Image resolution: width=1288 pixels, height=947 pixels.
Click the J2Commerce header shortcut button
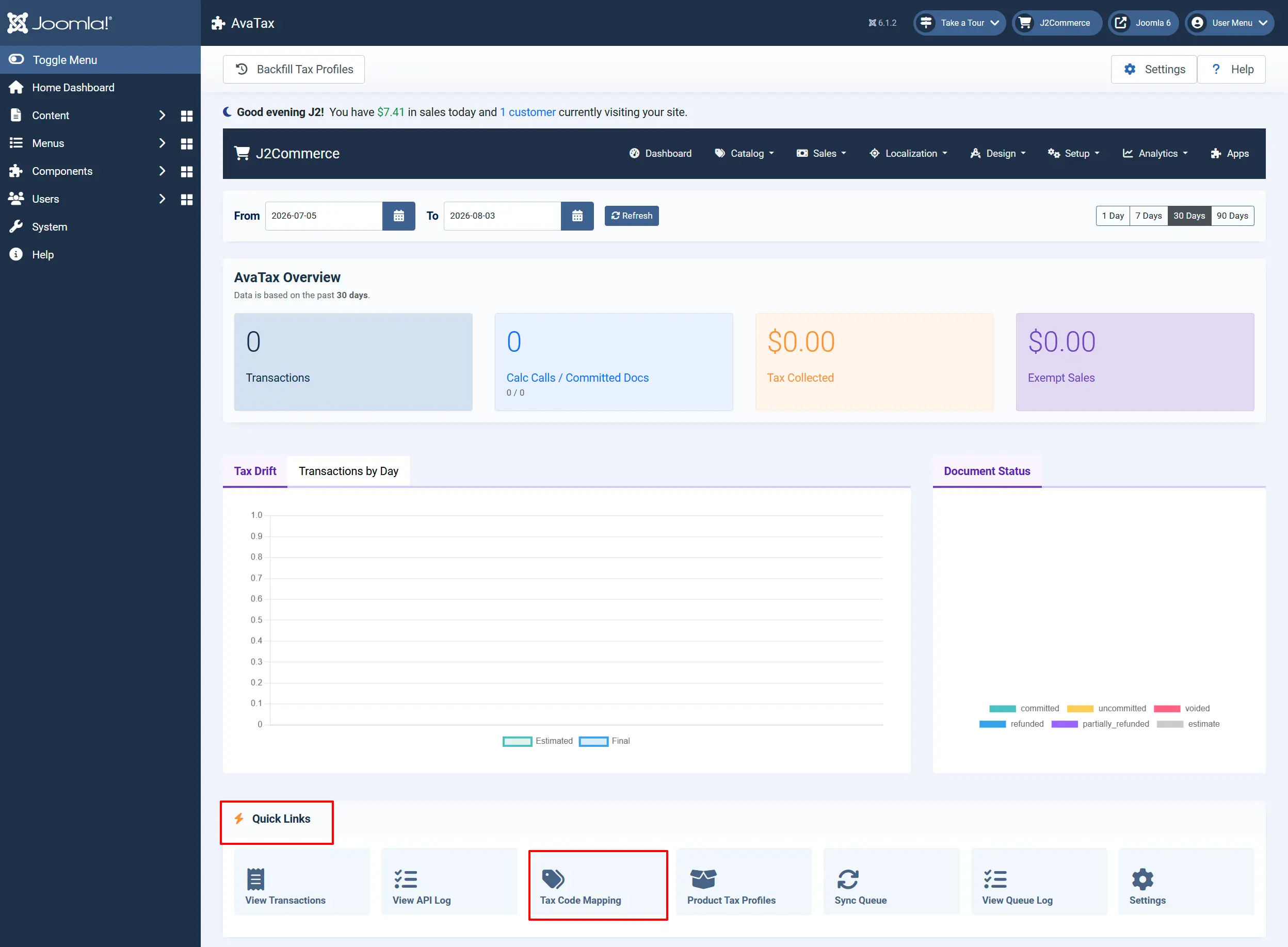click(1057, 23)
